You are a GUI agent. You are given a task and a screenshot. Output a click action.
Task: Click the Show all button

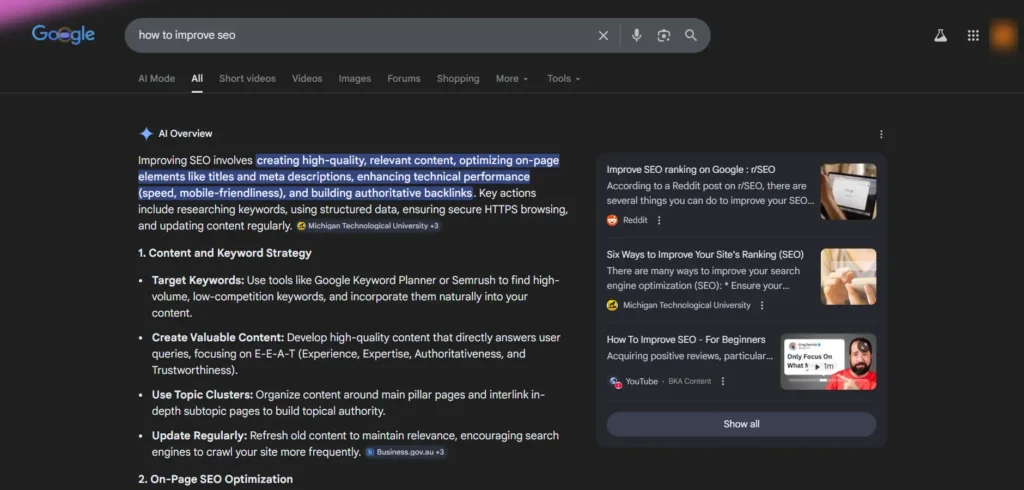pyautogui.click(x=741, y=424)
